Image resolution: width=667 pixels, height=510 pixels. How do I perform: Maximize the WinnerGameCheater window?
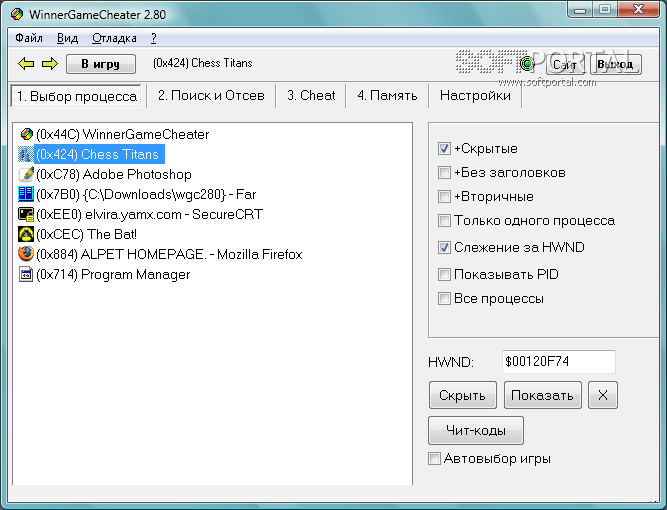pyautogui.click(x=605, y=9)
